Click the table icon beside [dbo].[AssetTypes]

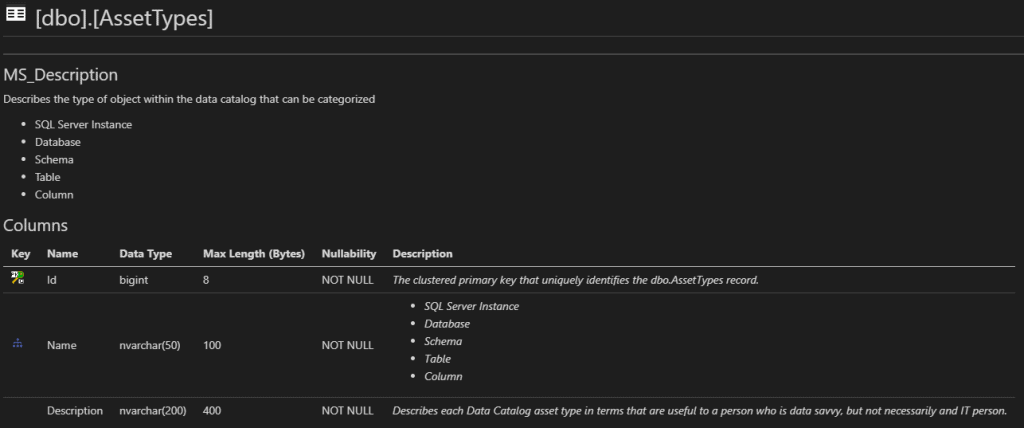coord(16,18)
